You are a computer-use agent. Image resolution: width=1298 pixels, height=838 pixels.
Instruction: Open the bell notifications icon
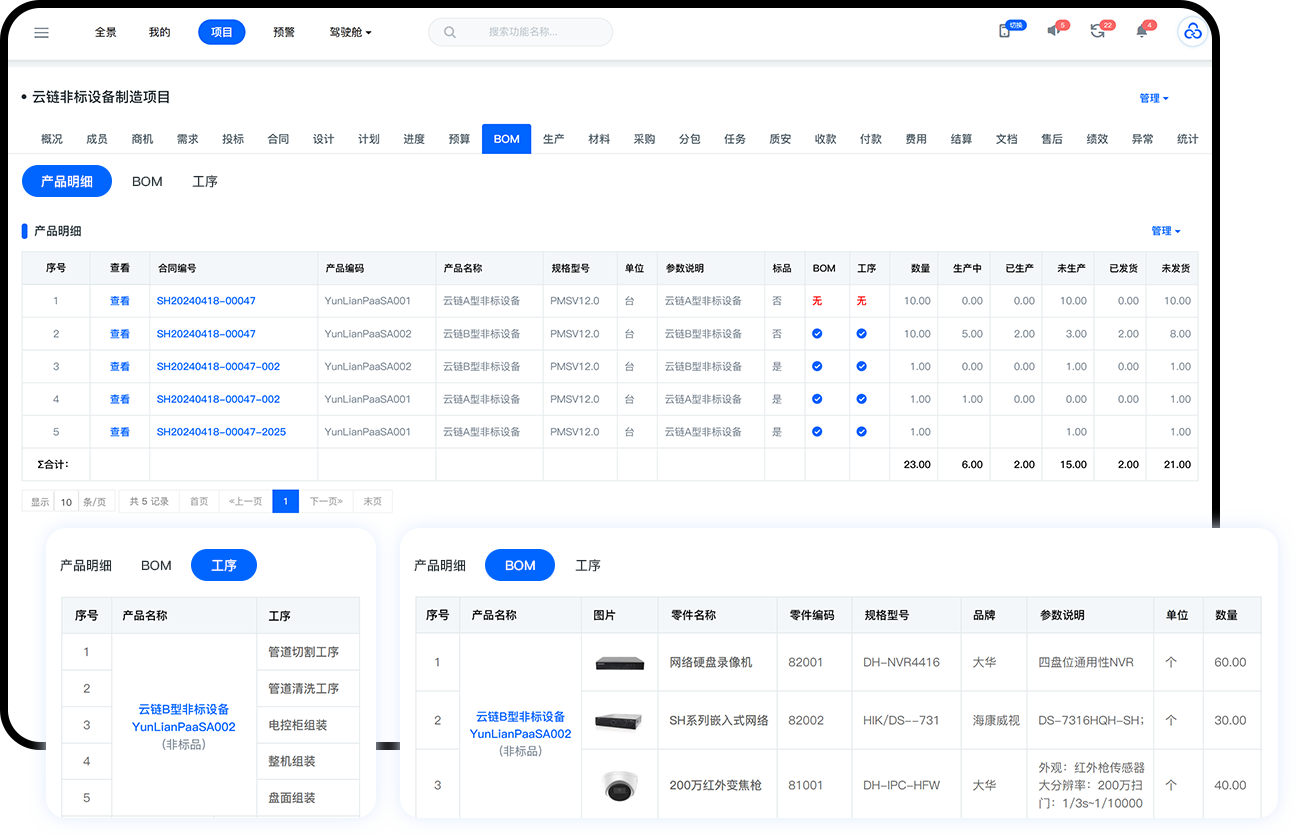(1141, 31)
